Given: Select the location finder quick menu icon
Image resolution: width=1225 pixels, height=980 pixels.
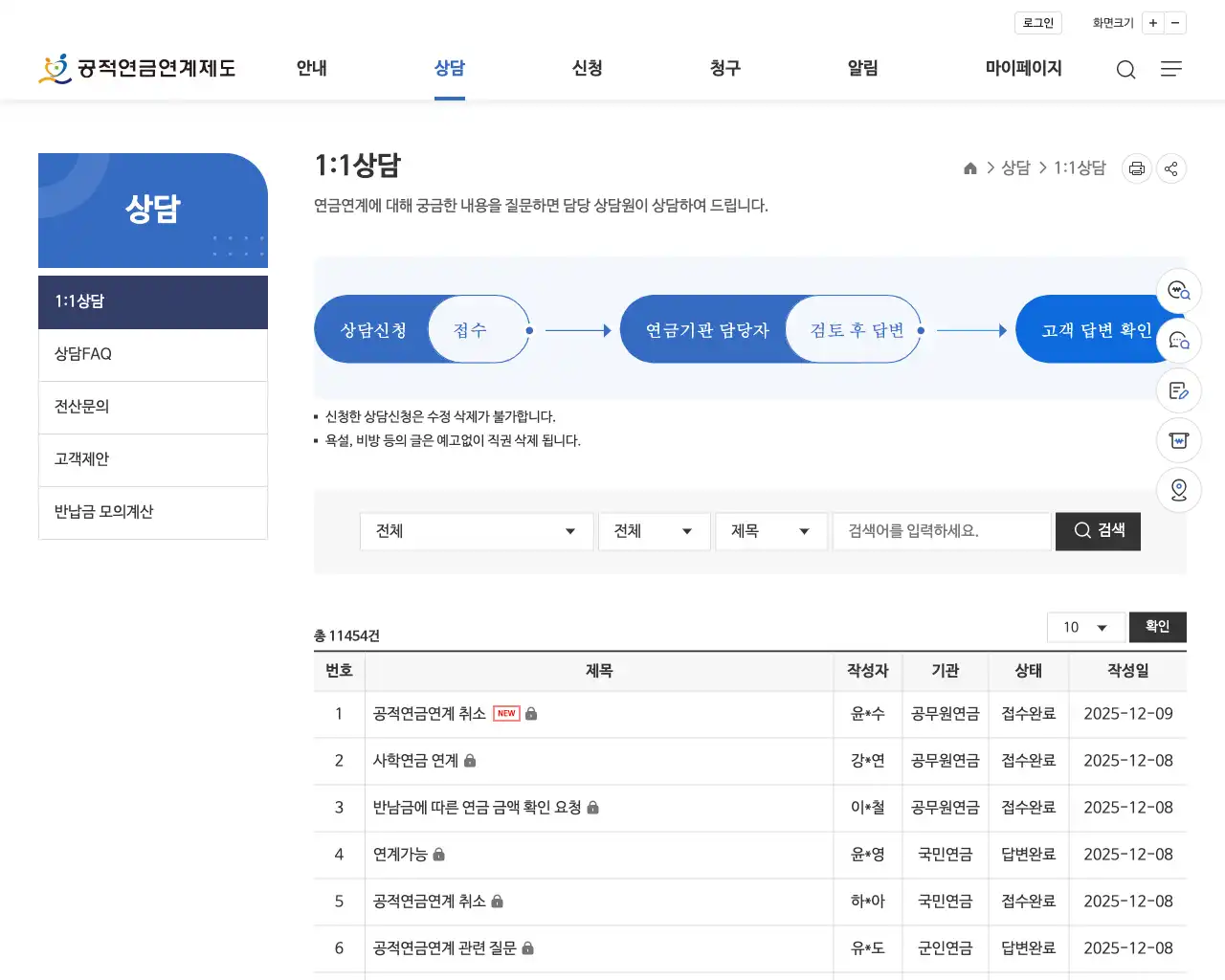Looking at the screenshot, I should tap(1178, 490).
